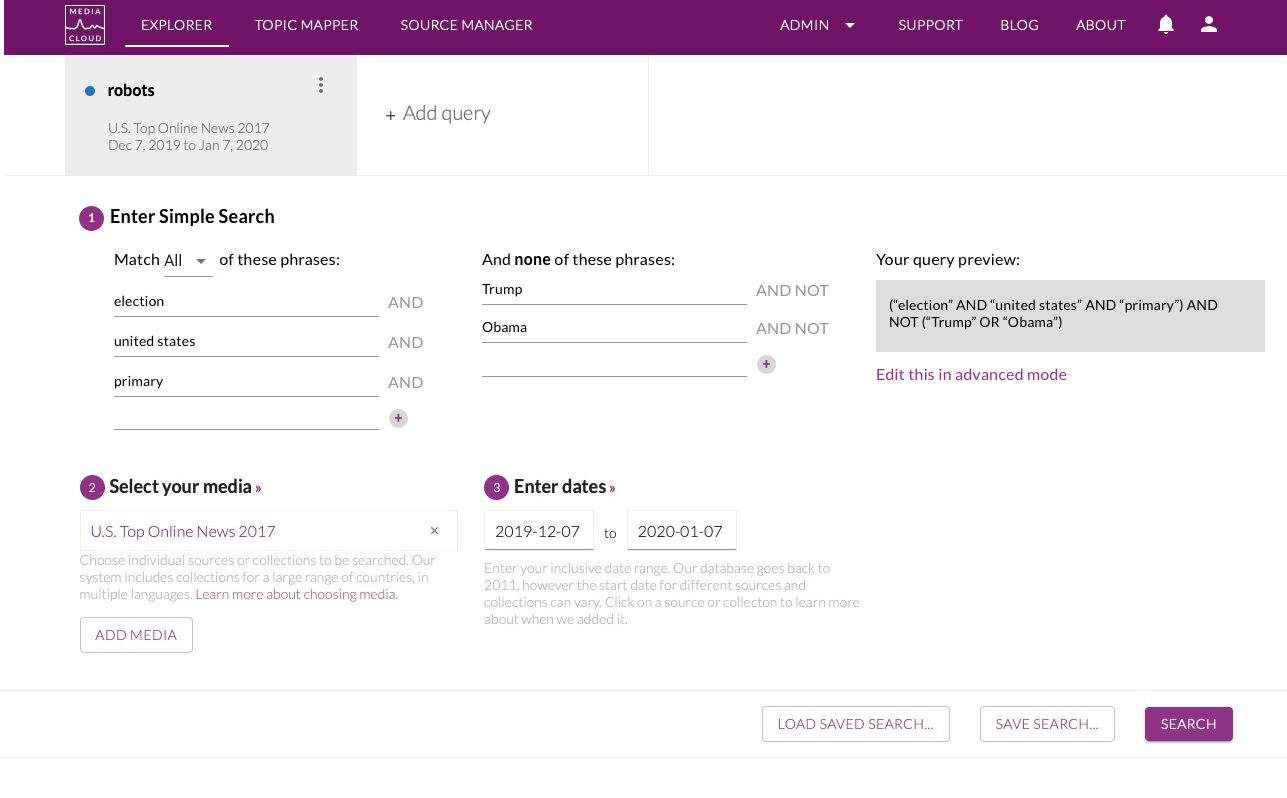The height and width of the screenshot is (798, 1287).
Task: Expand the Match All dropdown
Action: (188, 261)
